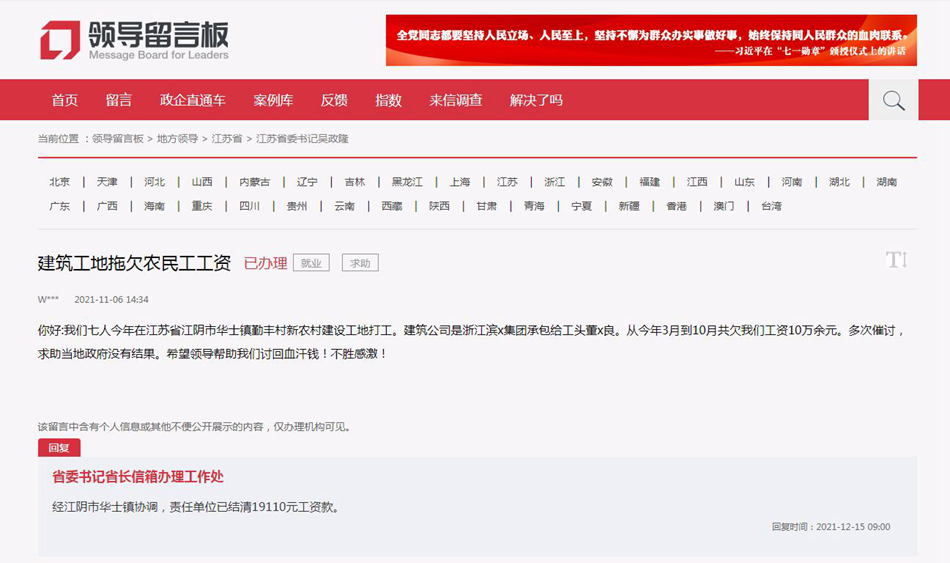Open the 留言 navigation tab
Image resolution: width=950 pixels, height=563 pixels.
119,100
